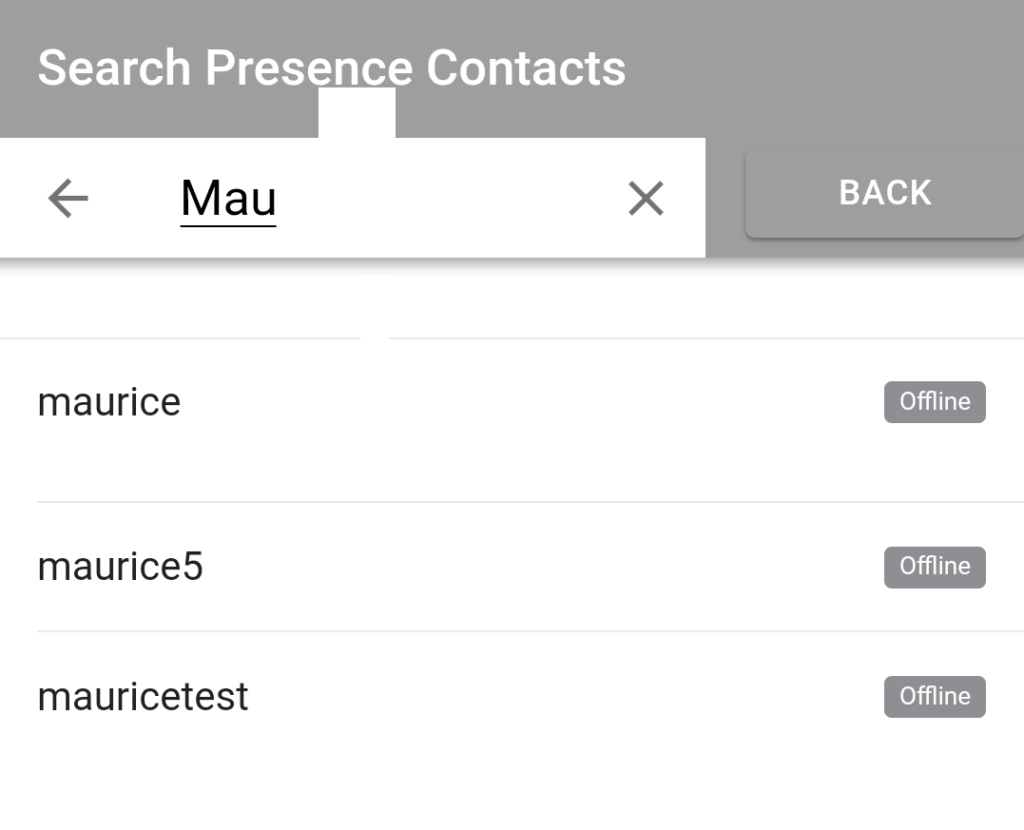1024x830 pixels.
Task: Open the contact mauricetest
Action: (x=141, y=696)
